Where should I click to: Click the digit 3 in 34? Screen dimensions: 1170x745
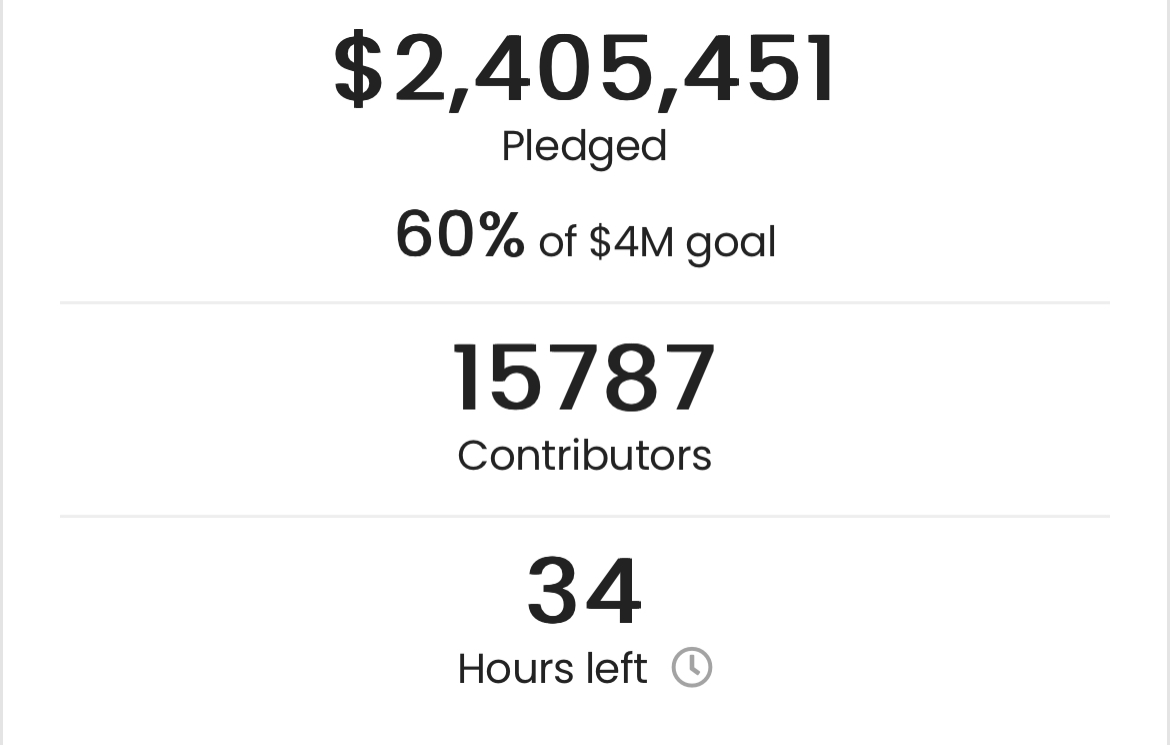(554, 590)
